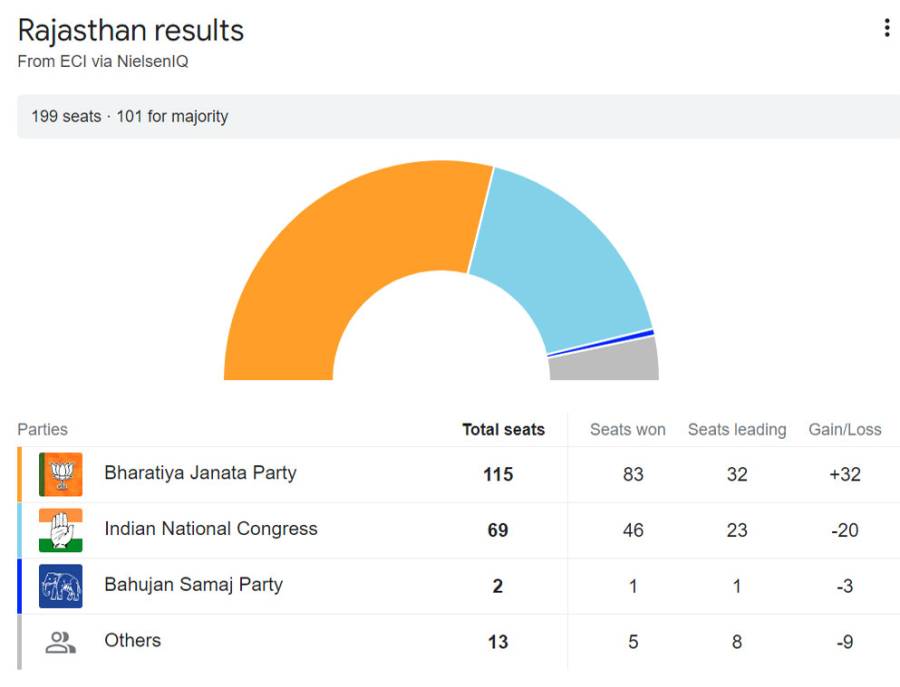Image resolution: width=900 pixels, height=687 pixels.
Task: Click the Total seats column header
Action: pos(503,429)
